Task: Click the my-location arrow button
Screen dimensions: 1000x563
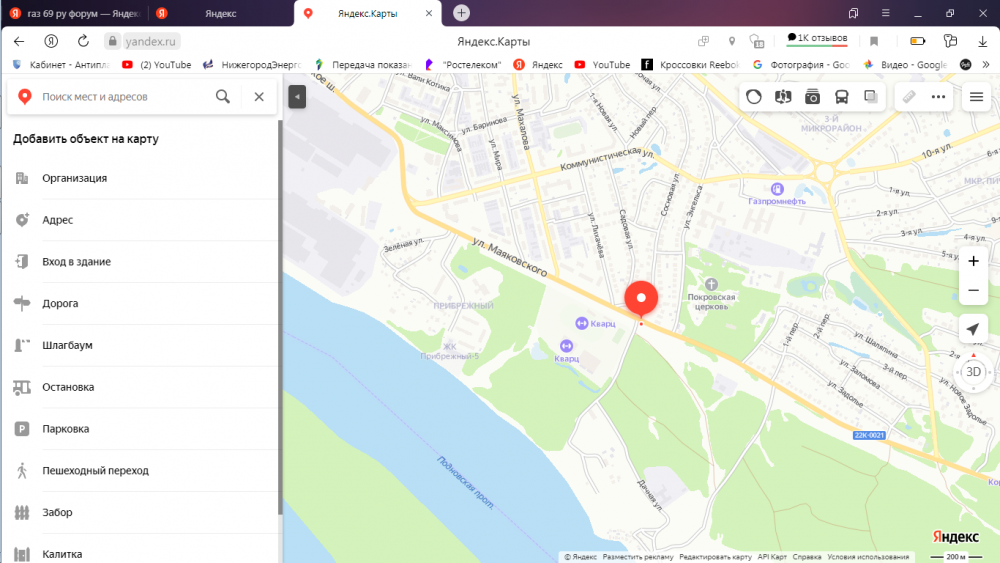Action: tap(973, 330)
